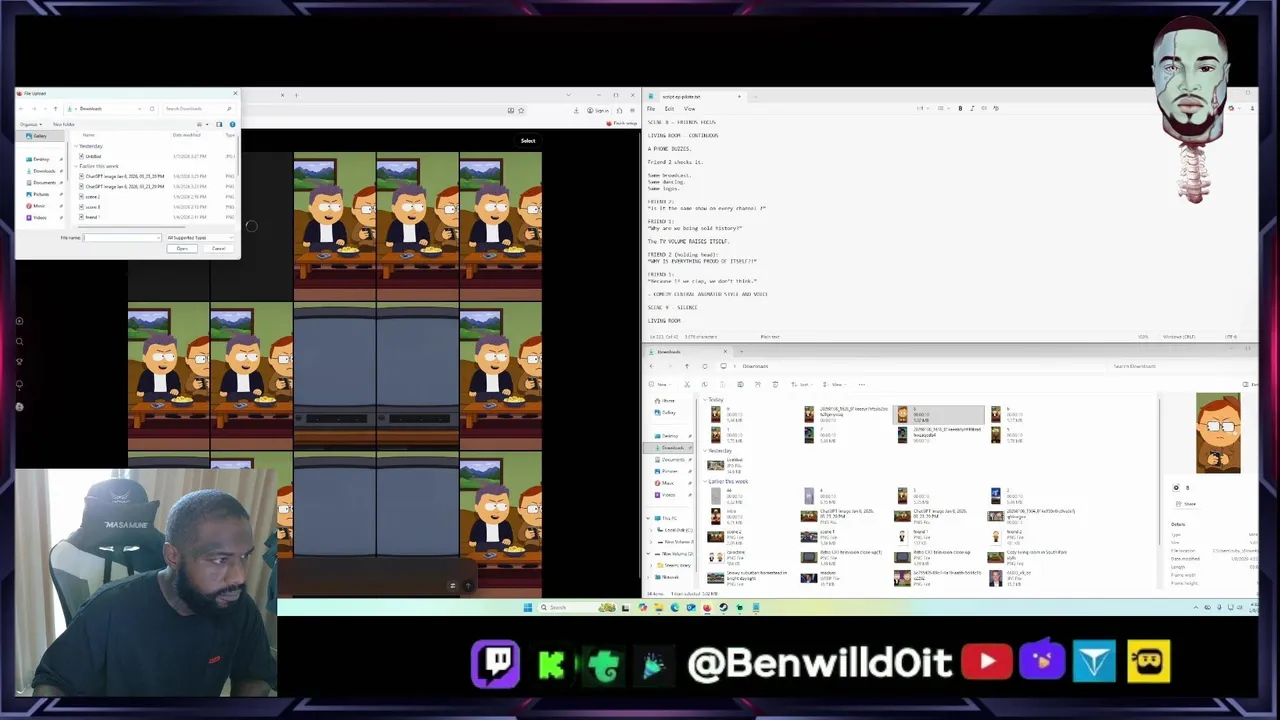Viewport: 1280px width, 720px height.
Task: Click the Delete trash icon in File Explorer
Action: pos(775,385)
